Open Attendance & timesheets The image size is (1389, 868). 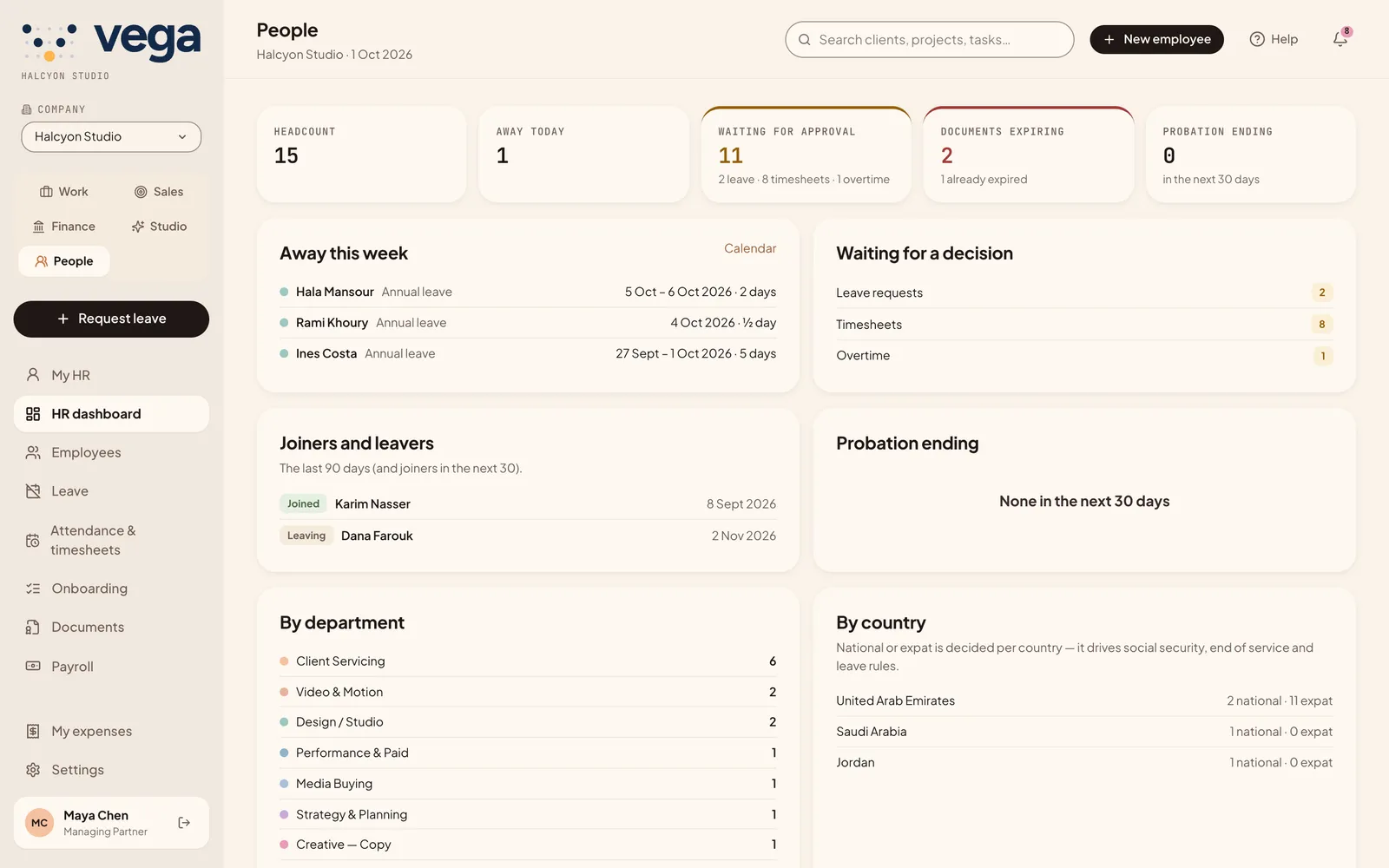coord(111,540)
